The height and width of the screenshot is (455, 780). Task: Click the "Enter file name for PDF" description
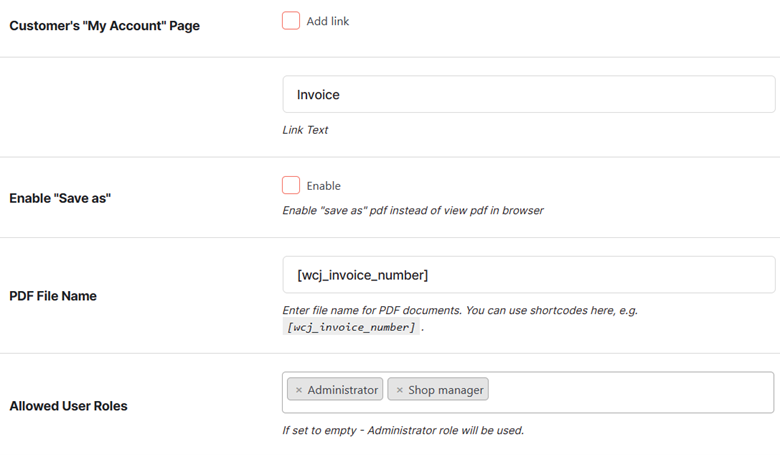pos(460,310)
